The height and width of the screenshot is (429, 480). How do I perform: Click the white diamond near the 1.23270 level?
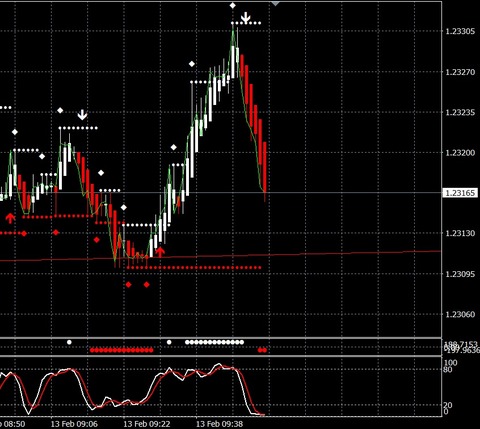tap(192, 64)
